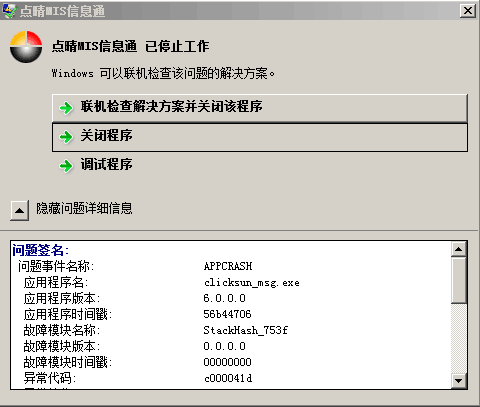
Task: Select the 关闭程序 command button
Action: (x=260, y=137)
